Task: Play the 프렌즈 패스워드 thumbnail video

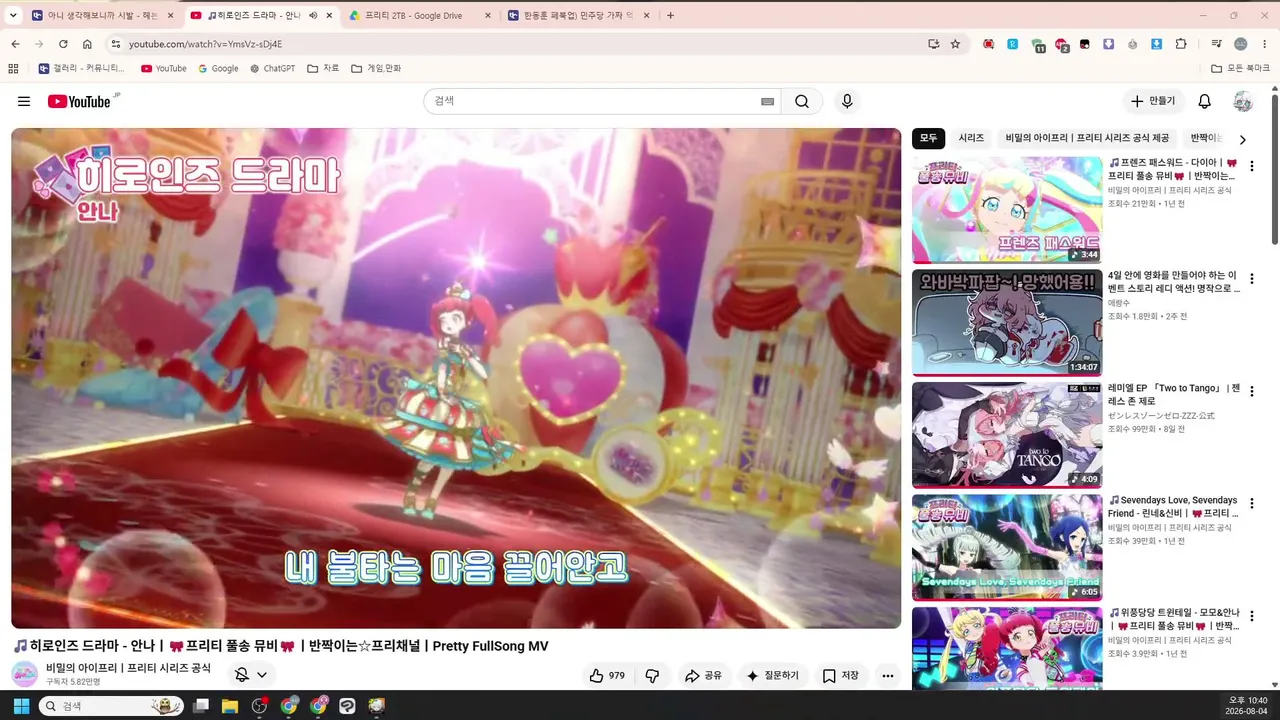Action: pyautogui.click(x=1007, y=210)
